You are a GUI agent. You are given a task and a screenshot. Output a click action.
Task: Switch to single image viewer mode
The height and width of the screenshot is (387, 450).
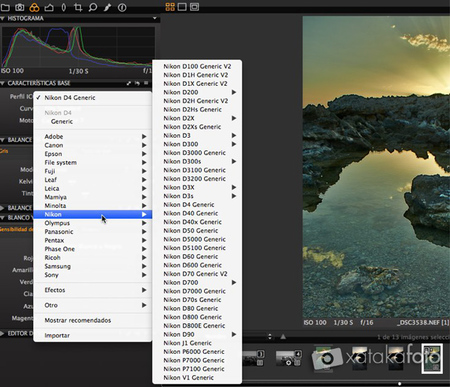[182, 7]
